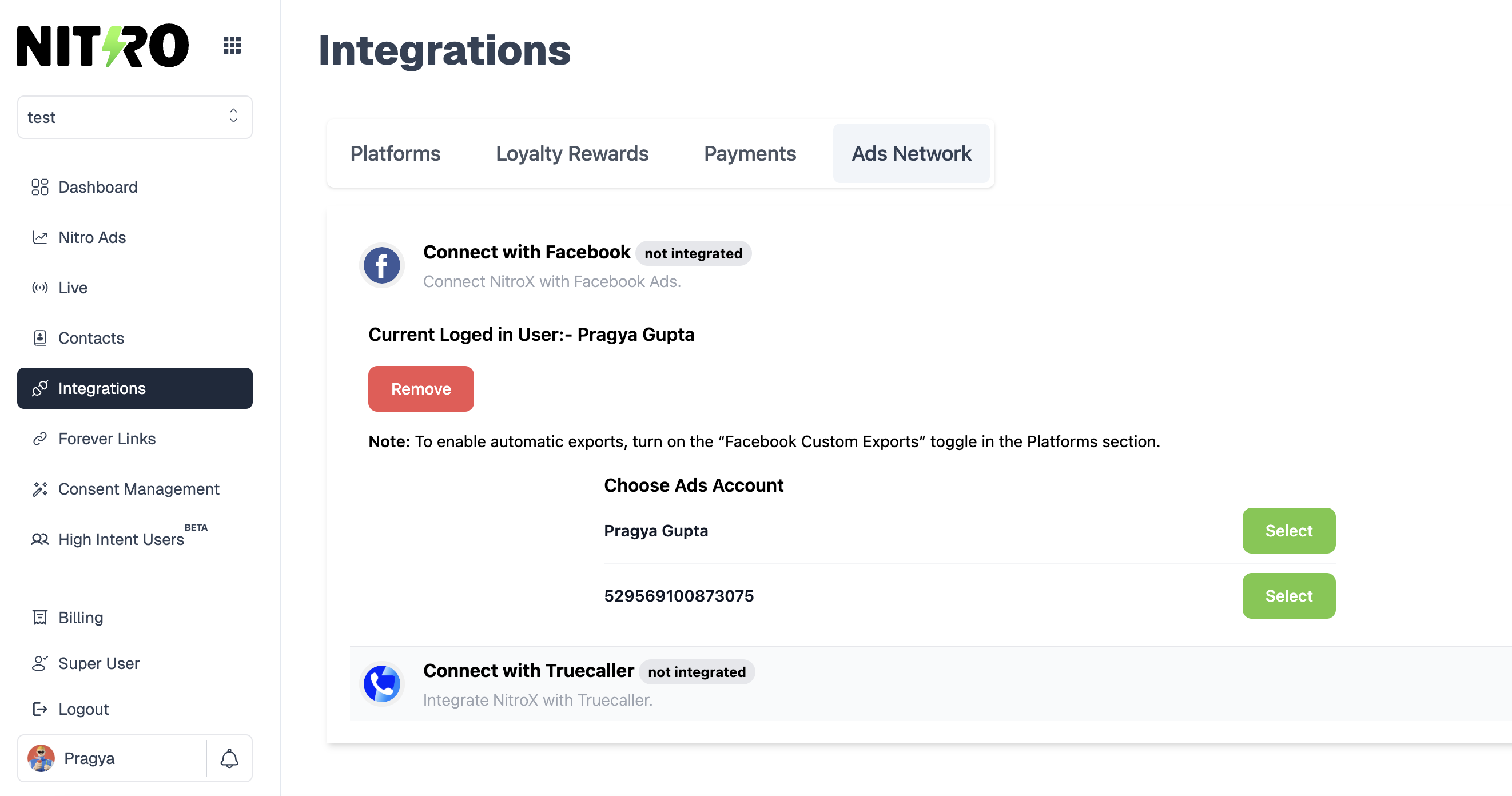This screenshot has height=796, width=1512.
Task: Click the 'Connect NitroX with Facebook Ads.' description
Action: click(552, 282)
